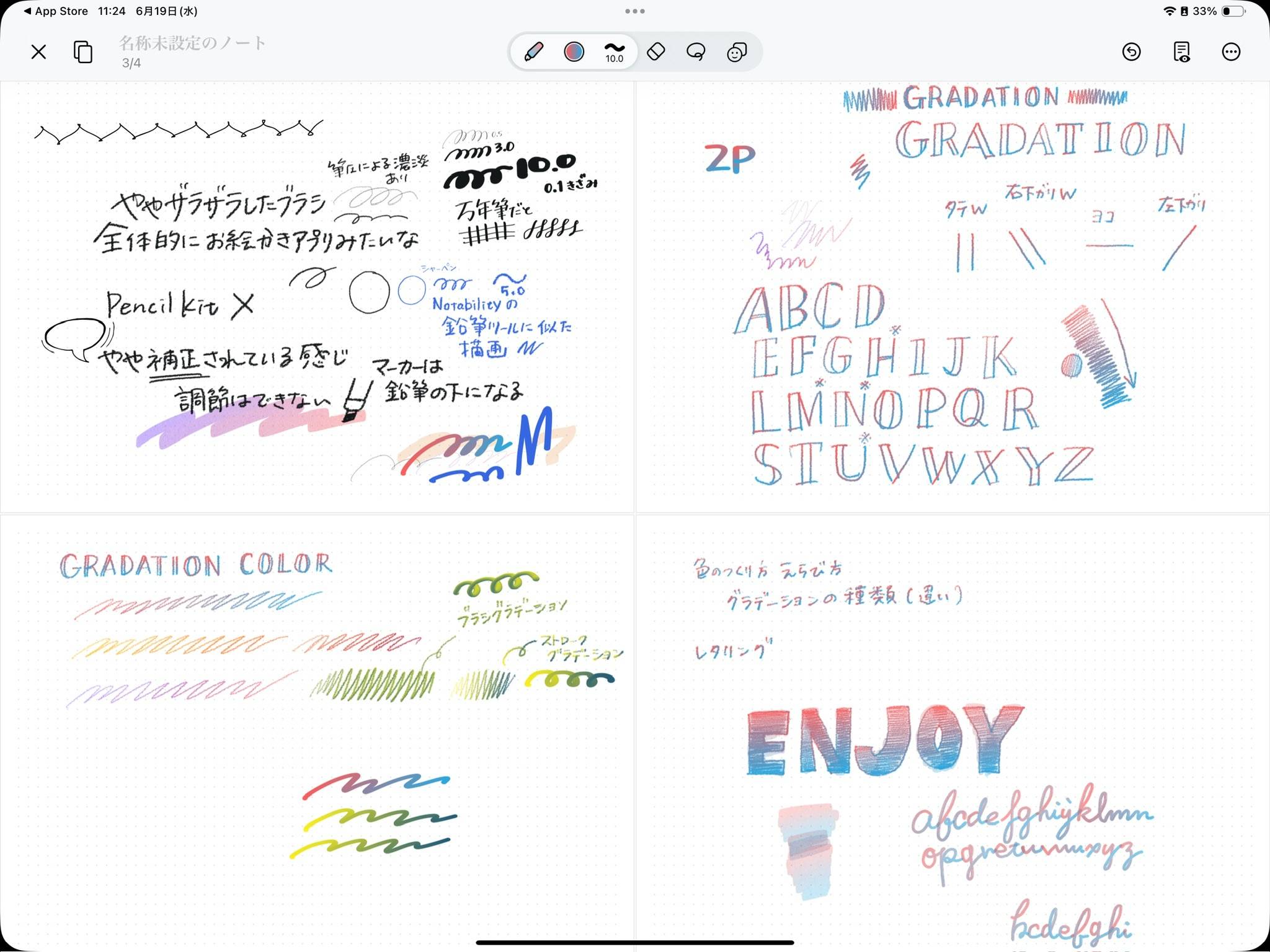
Task: Tap the Wi-Fi status icon
Action: coord(1169,11)
